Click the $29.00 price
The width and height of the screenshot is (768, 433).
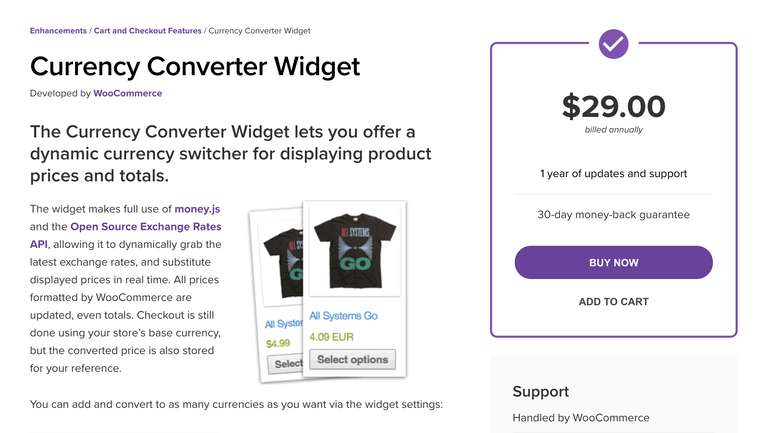(x=613, y=105)
